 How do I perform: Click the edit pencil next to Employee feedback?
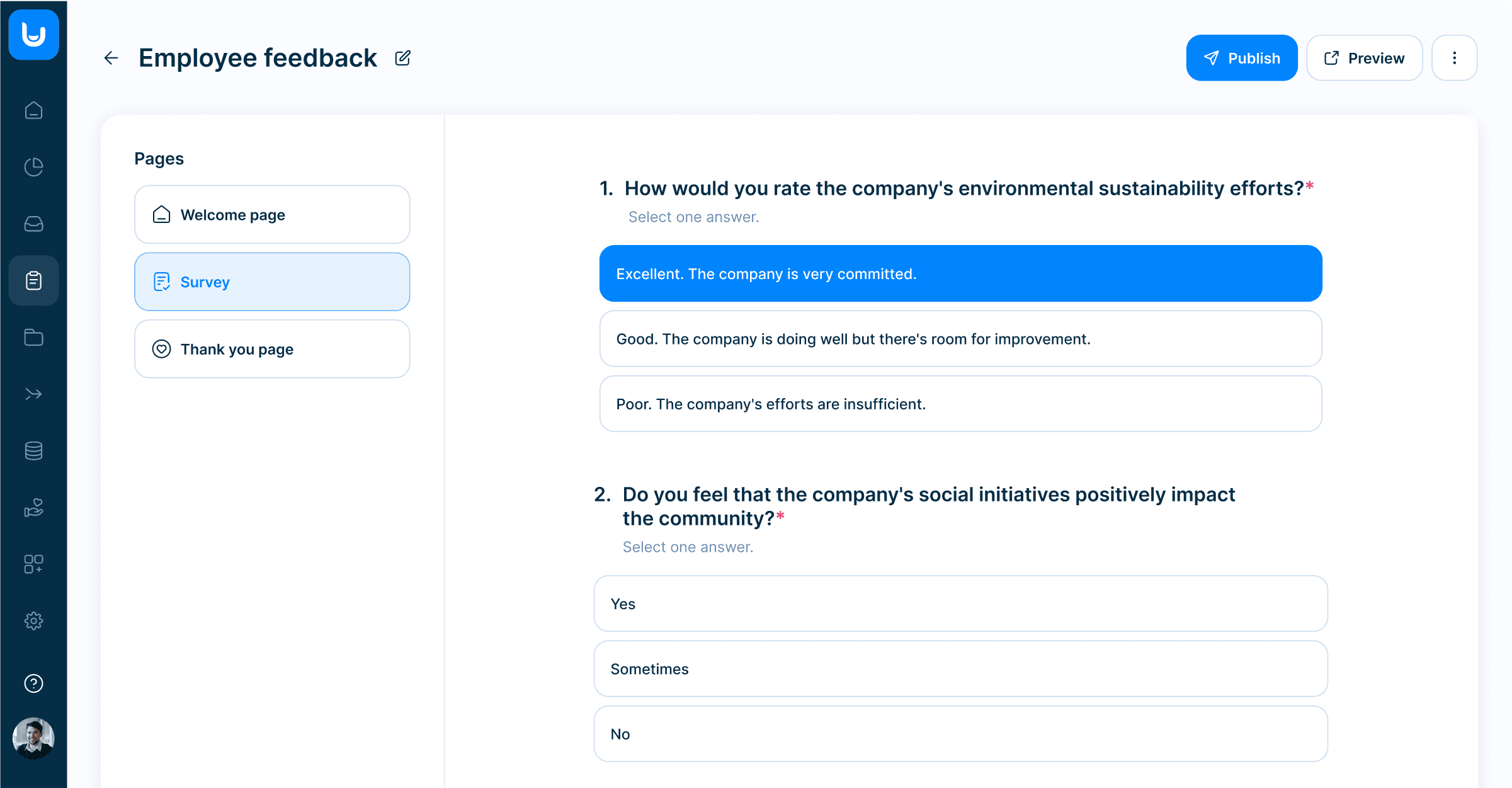coord(402,57)
